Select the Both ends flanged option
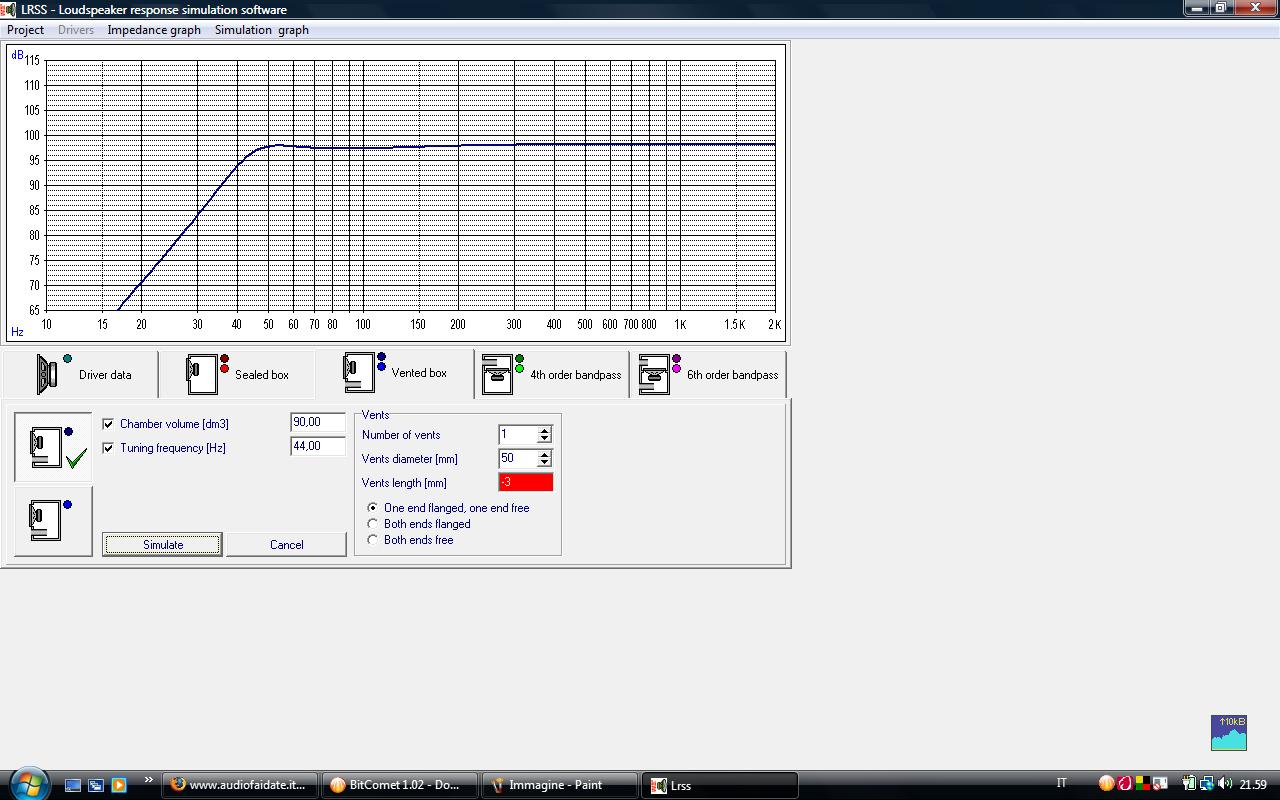Image resolution: width=1280 pixels, height=800 pixels. [x=373, y=524]
